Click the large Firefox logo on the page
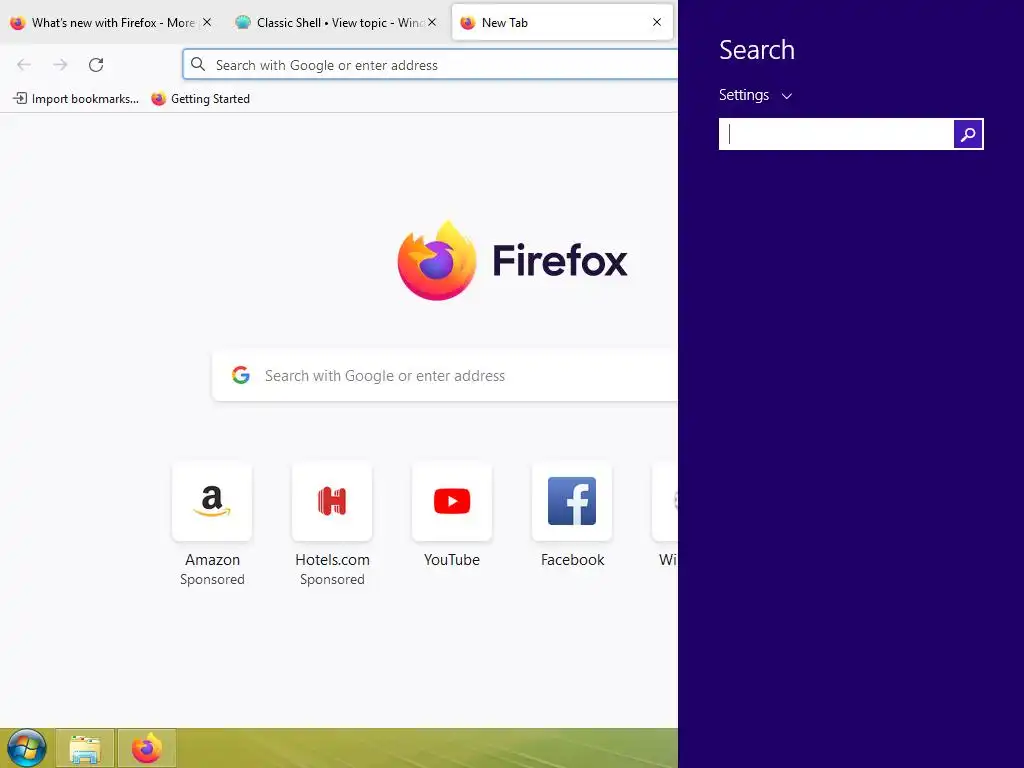Viewport: 1024px width, 768px height. click(x=437, y=261)
